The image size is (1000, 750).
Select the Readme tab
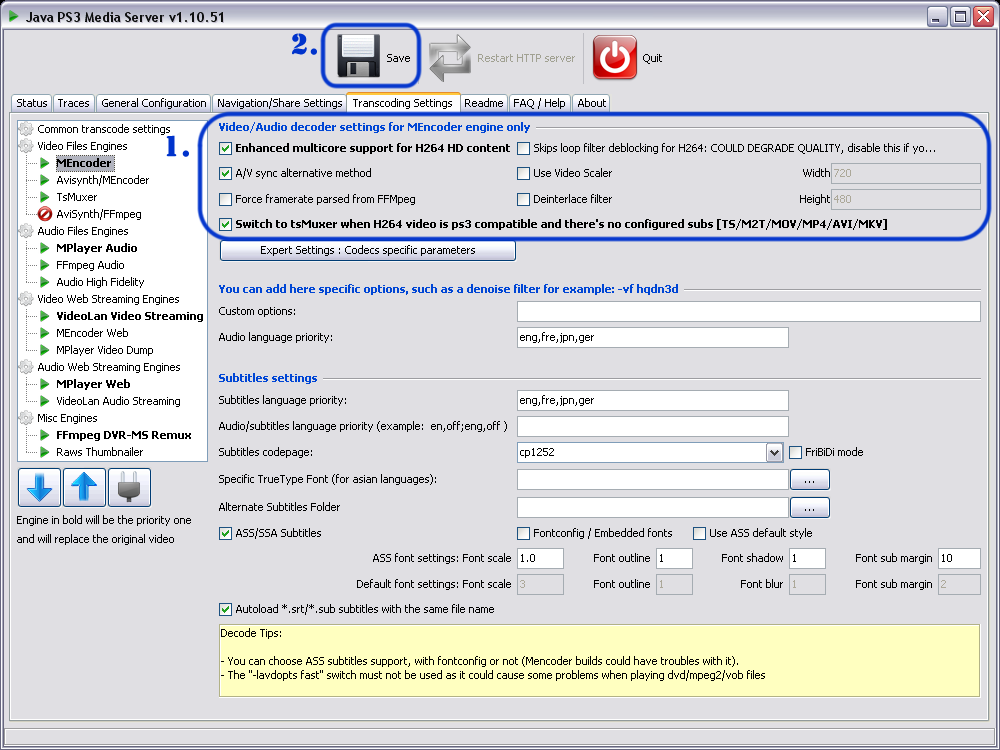(x=483, y=103)
